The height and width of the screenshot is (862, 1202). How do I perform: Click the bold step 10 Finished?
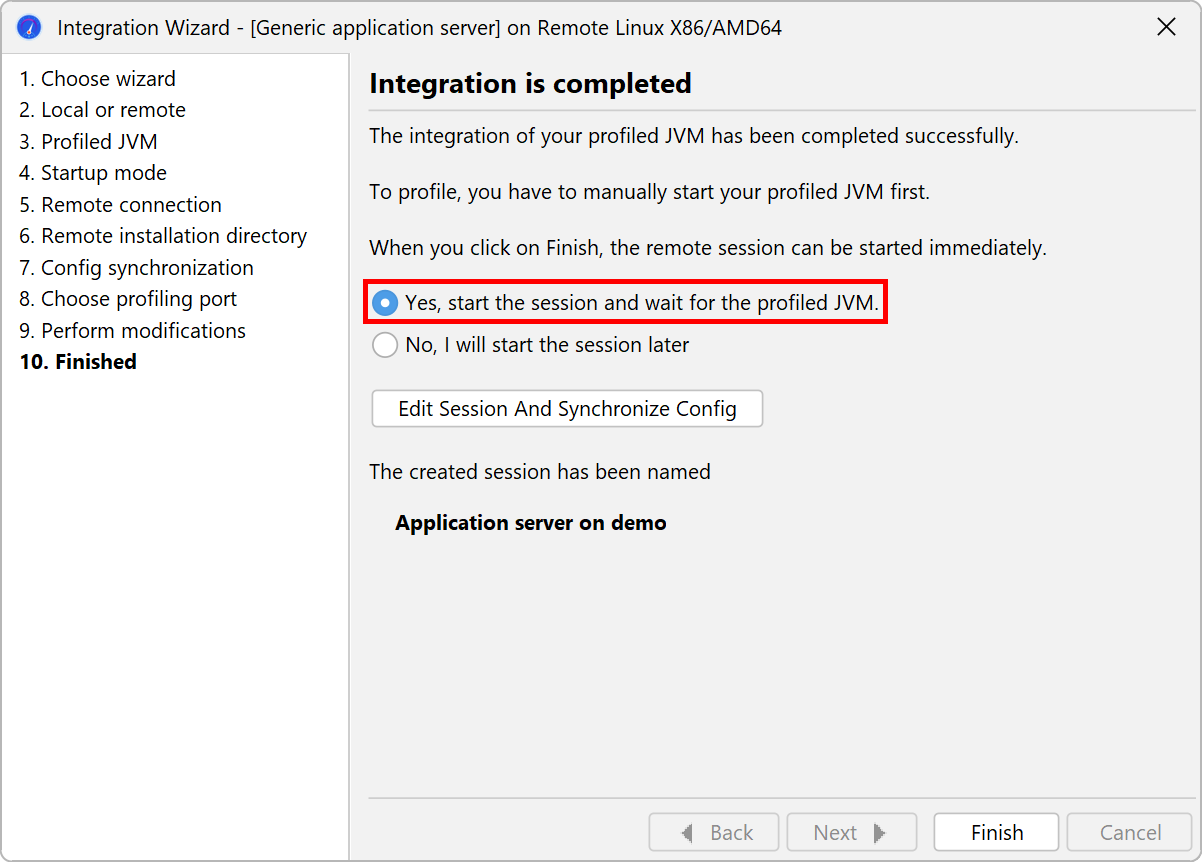pos(78,362)
